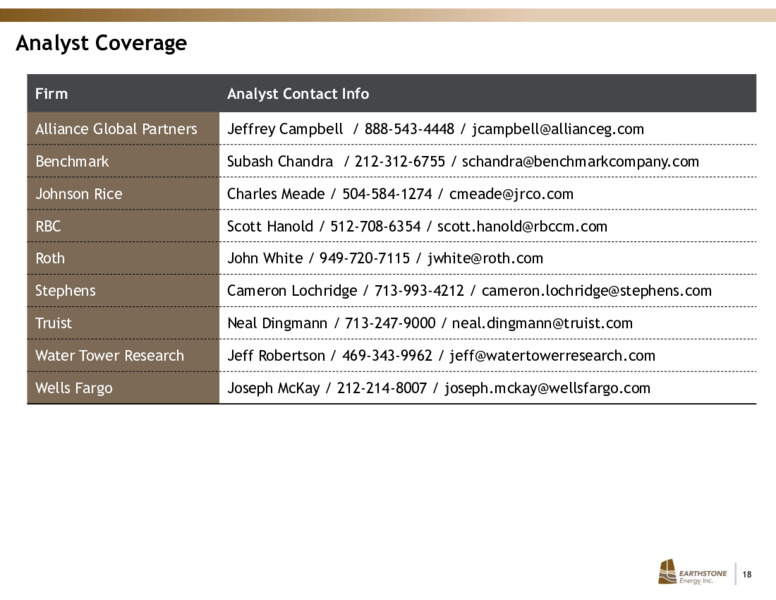
Task: Select the 'Stephens' firm cell
Action: coord(123,291)
